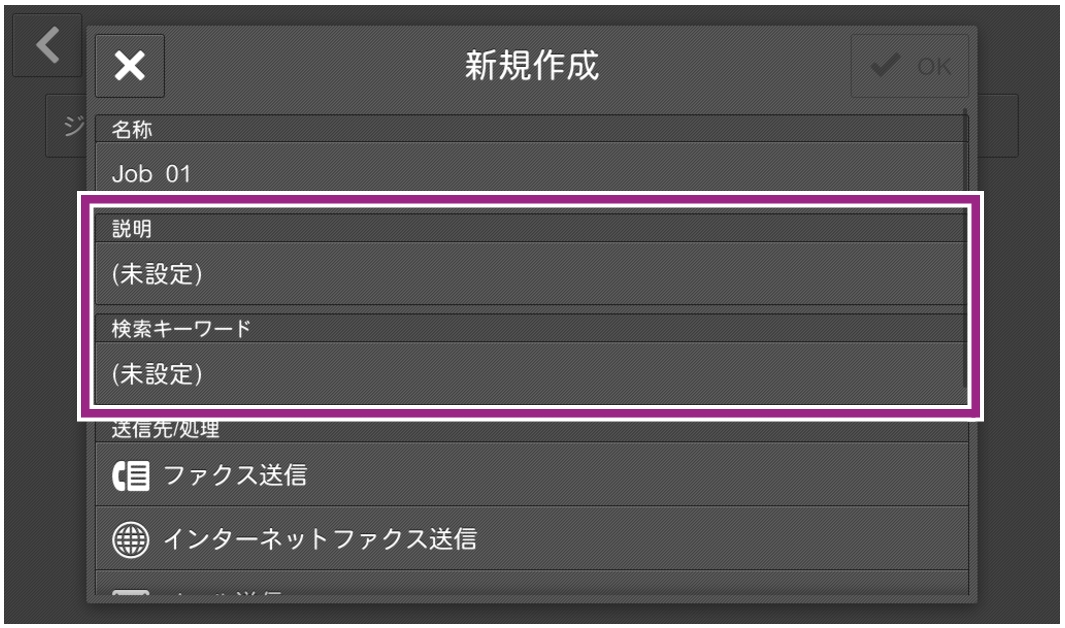This screenshot has width=1065, height=628.
Task: Click the 名称 section label
Action: 124,128
